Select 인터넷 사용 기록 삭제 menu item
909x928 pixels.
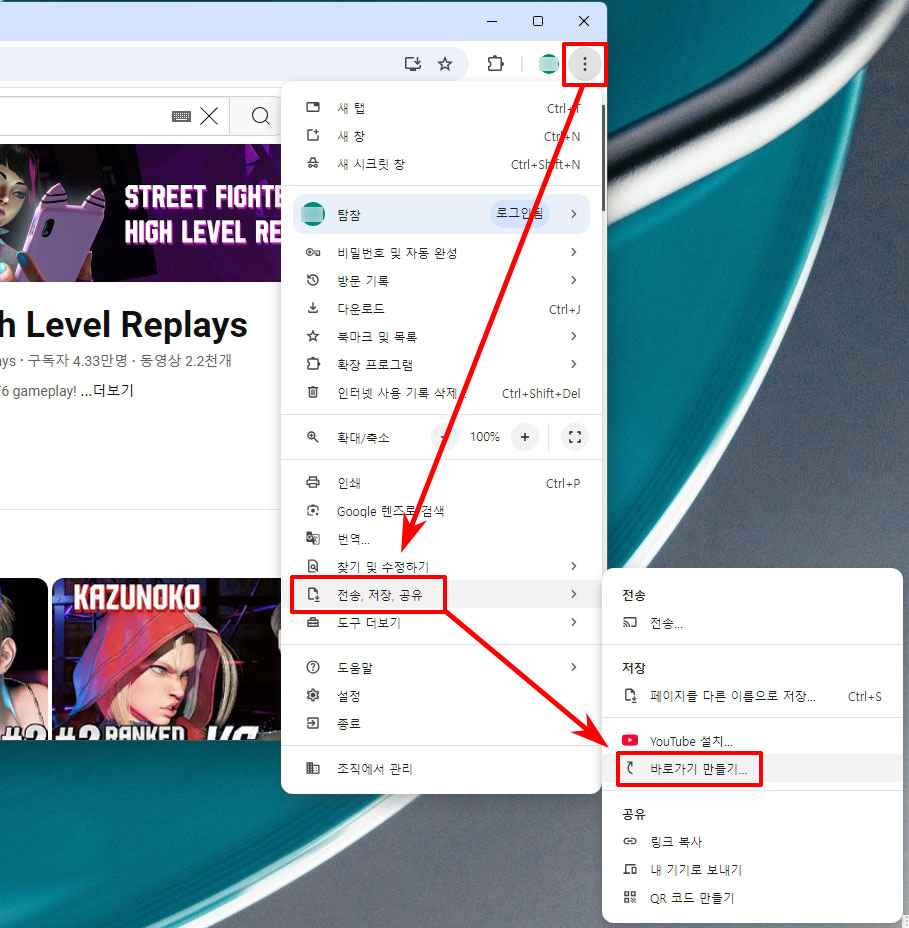442,393
